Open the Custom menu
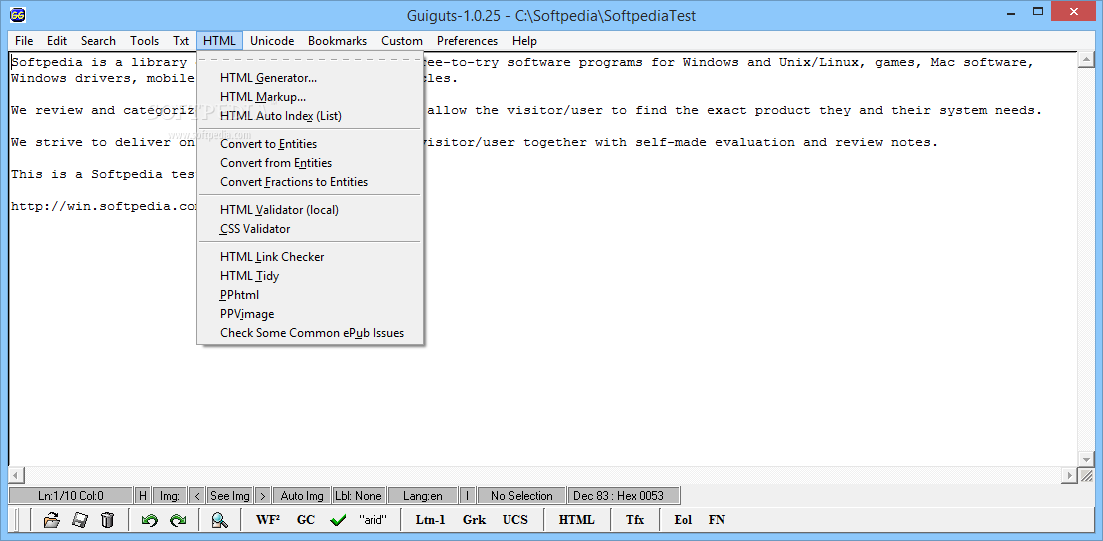 click(402, 41)
